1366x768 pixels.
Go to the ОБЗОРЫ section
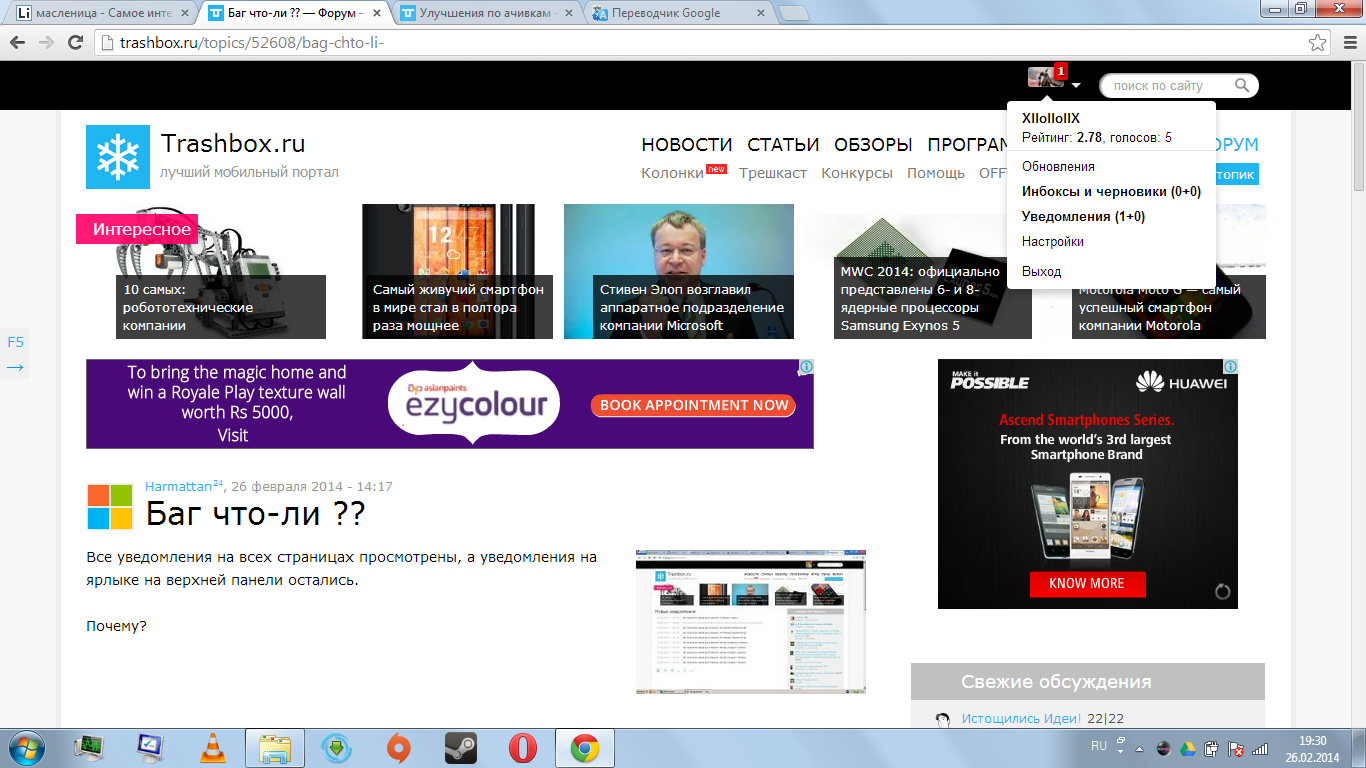tap(873, 145)
